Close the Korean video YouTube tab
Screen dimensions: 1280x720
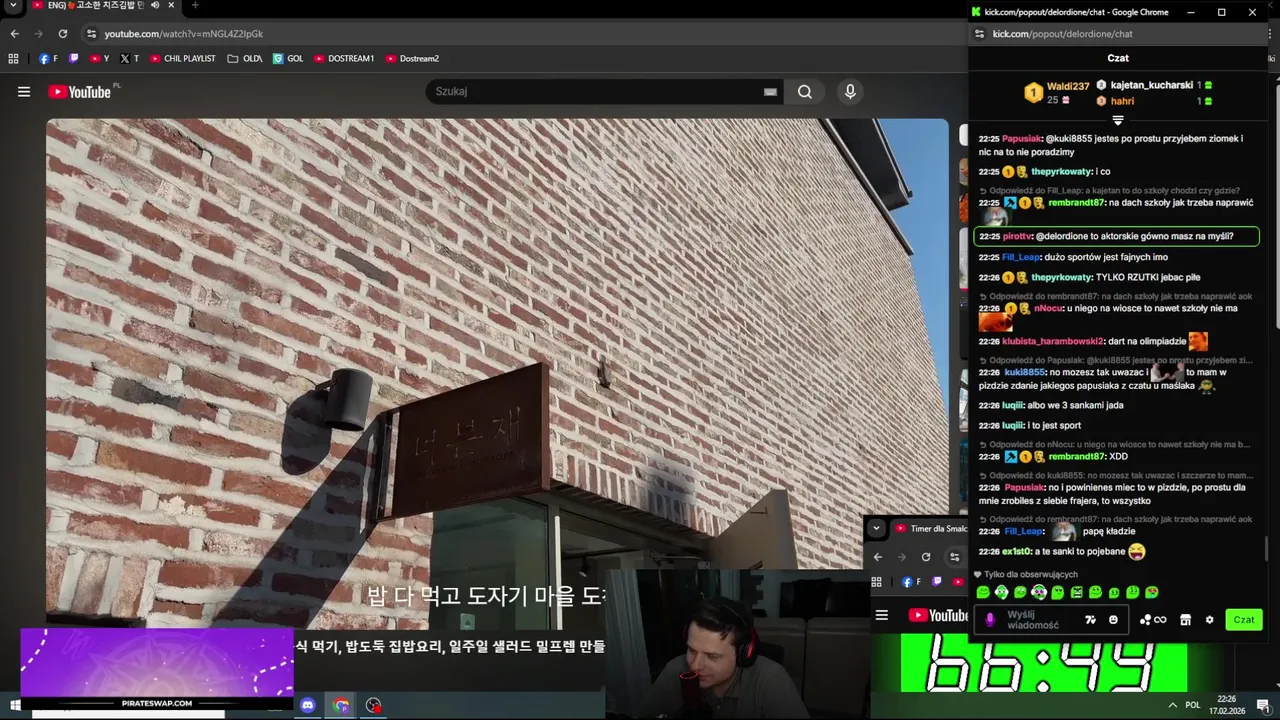click(171, 6)
